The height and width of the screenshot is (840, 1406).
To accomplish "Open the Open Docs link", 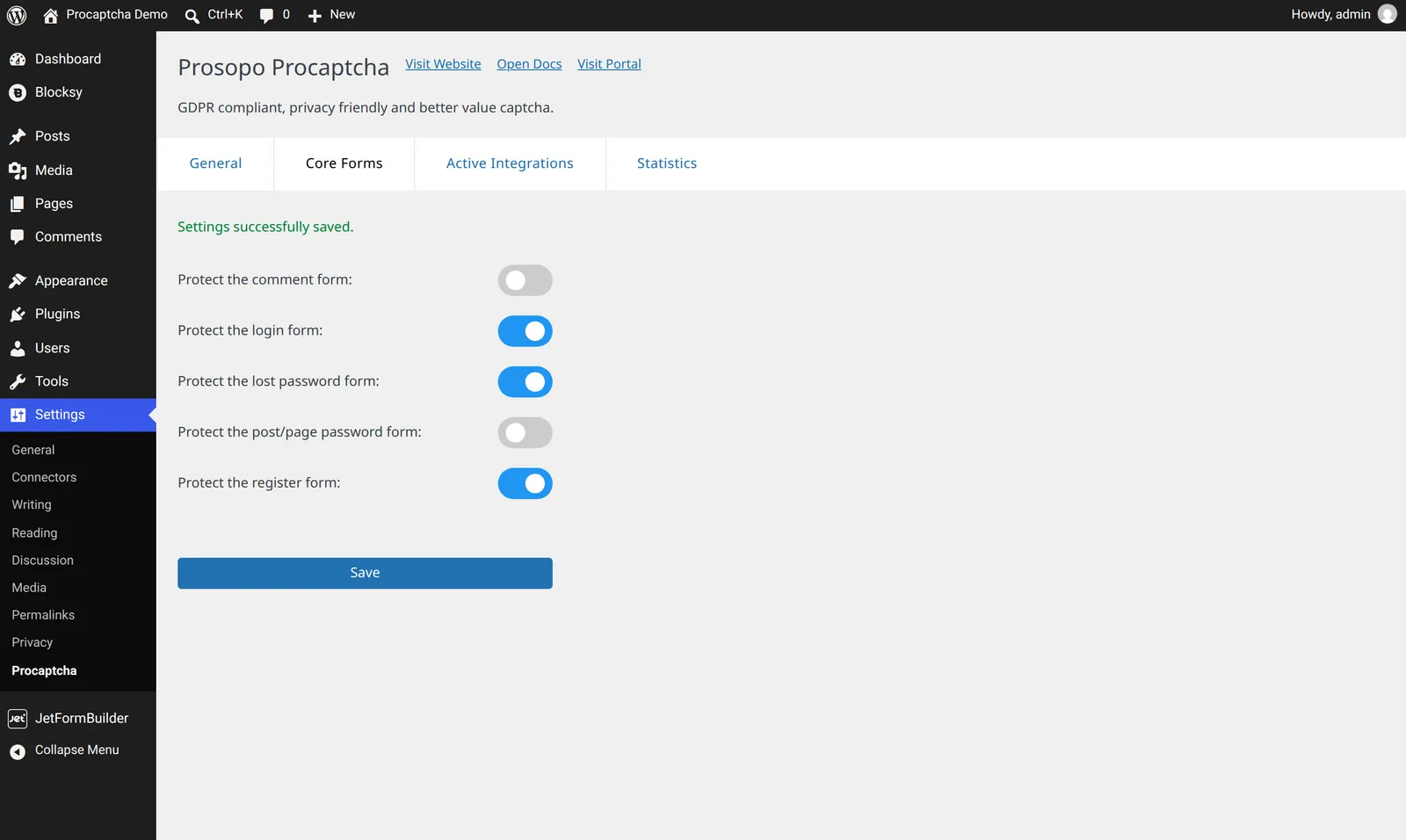I will click(529, 64).
